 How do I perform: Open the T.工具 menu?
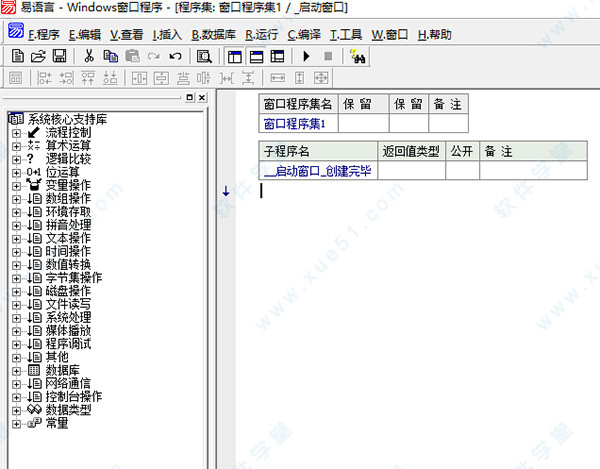pyautogui.click(x=346, y=35)
